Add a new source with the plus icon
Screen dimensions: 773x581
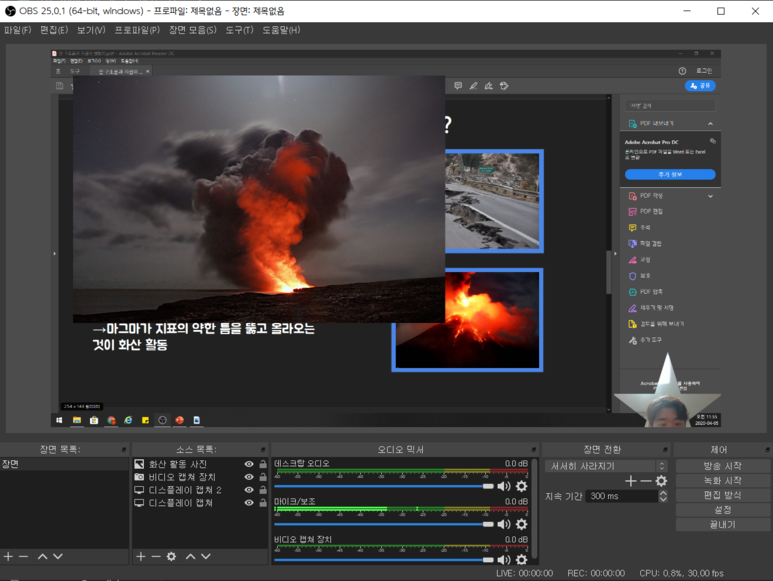tap(141, 556)
